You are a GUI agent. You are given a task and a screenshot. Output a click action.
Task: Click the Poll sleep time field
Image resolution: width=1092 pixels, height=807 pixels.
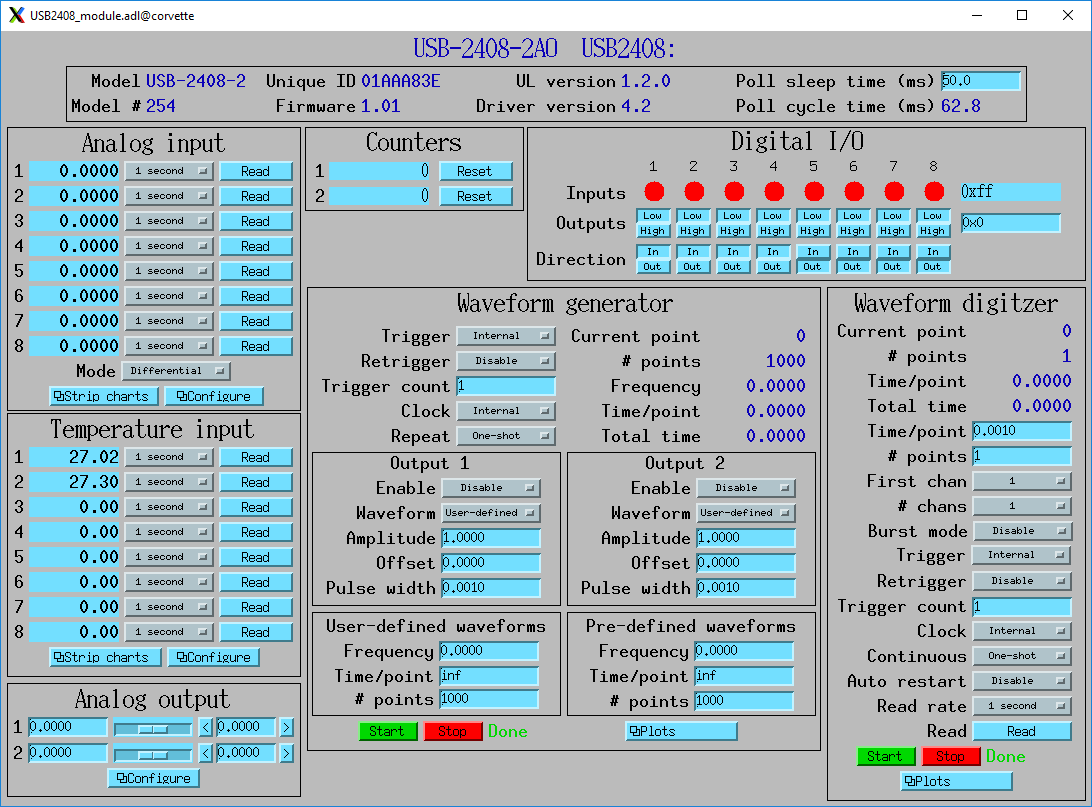pyautogui.click(x=981, y=81)
